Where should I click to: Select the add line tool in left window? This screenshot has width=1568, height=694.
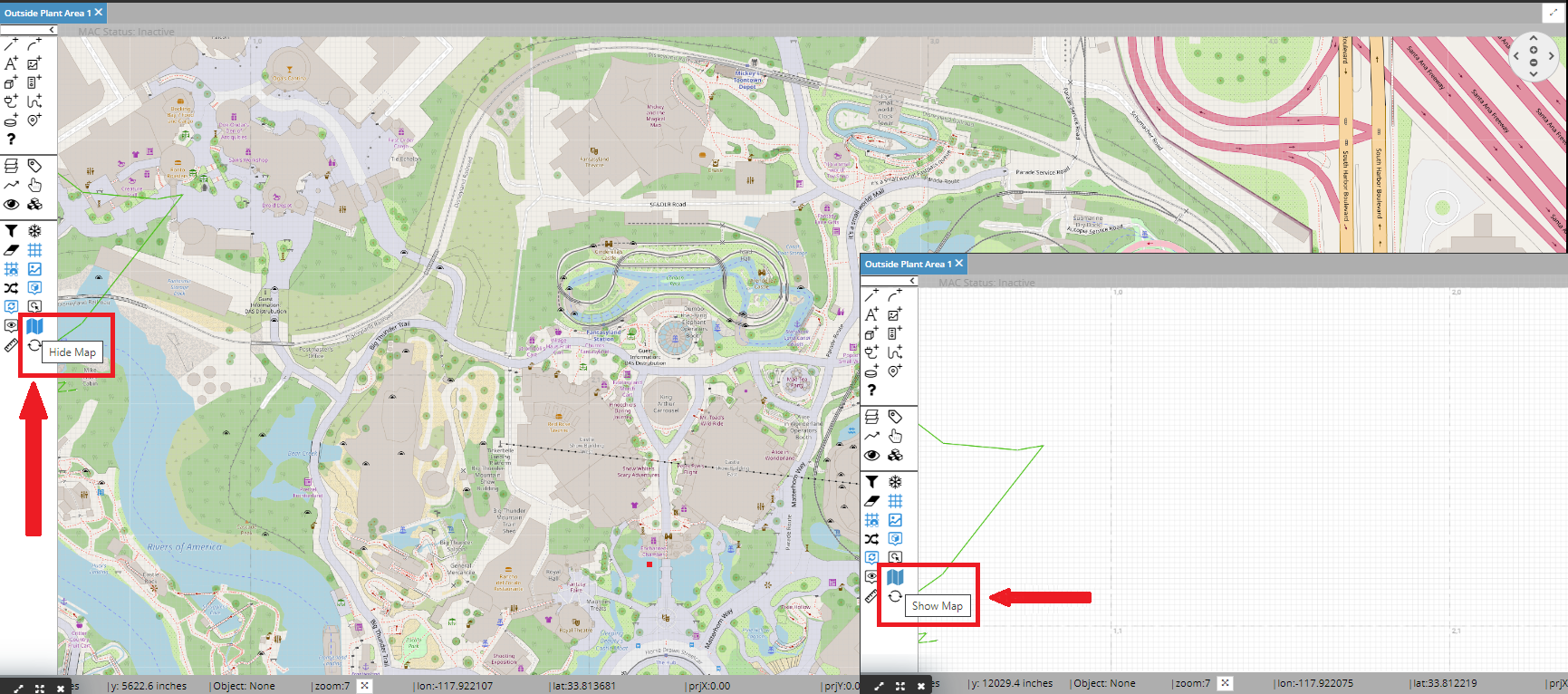(x=11, y=44)
